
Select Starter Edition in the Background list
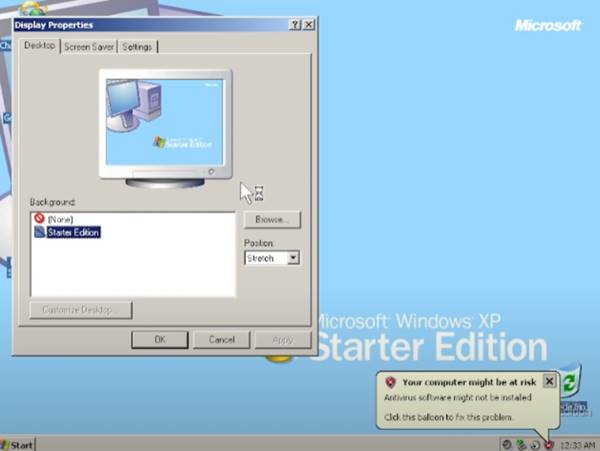click(73, 232)
